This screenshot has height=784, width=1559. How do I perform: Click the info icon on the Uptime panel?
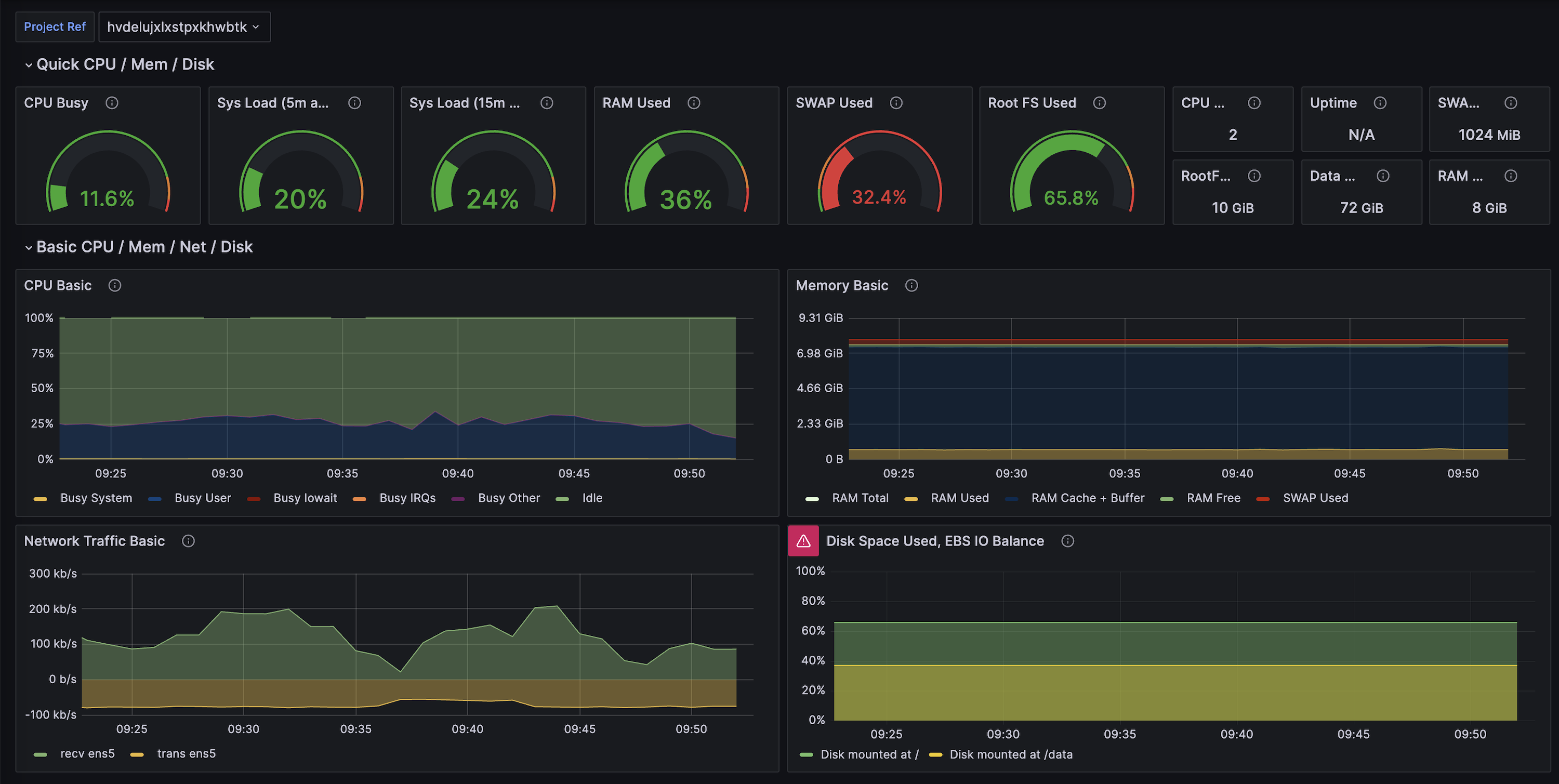coord(1380,102)
